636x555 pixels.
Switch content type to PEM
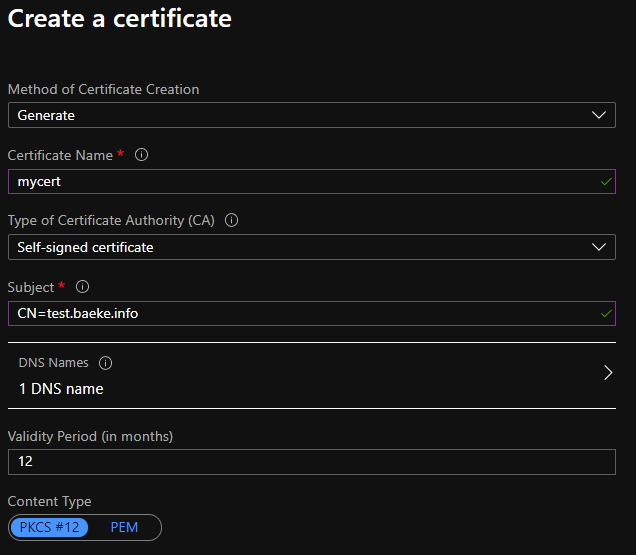pyautogui.click(x=124, y=527)
